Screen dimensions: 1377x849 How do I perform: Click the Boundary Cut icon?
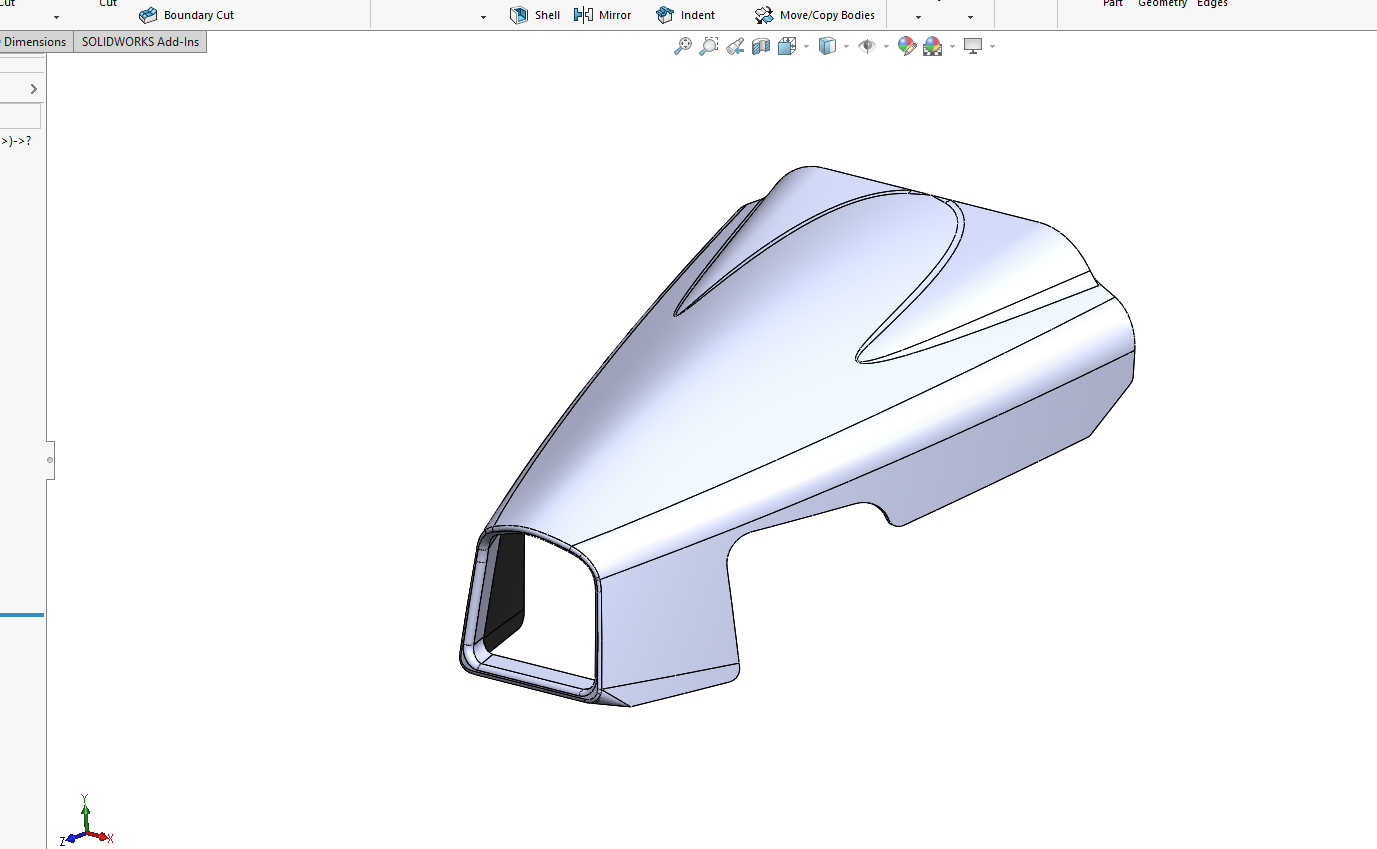click(x=148, y=15)
